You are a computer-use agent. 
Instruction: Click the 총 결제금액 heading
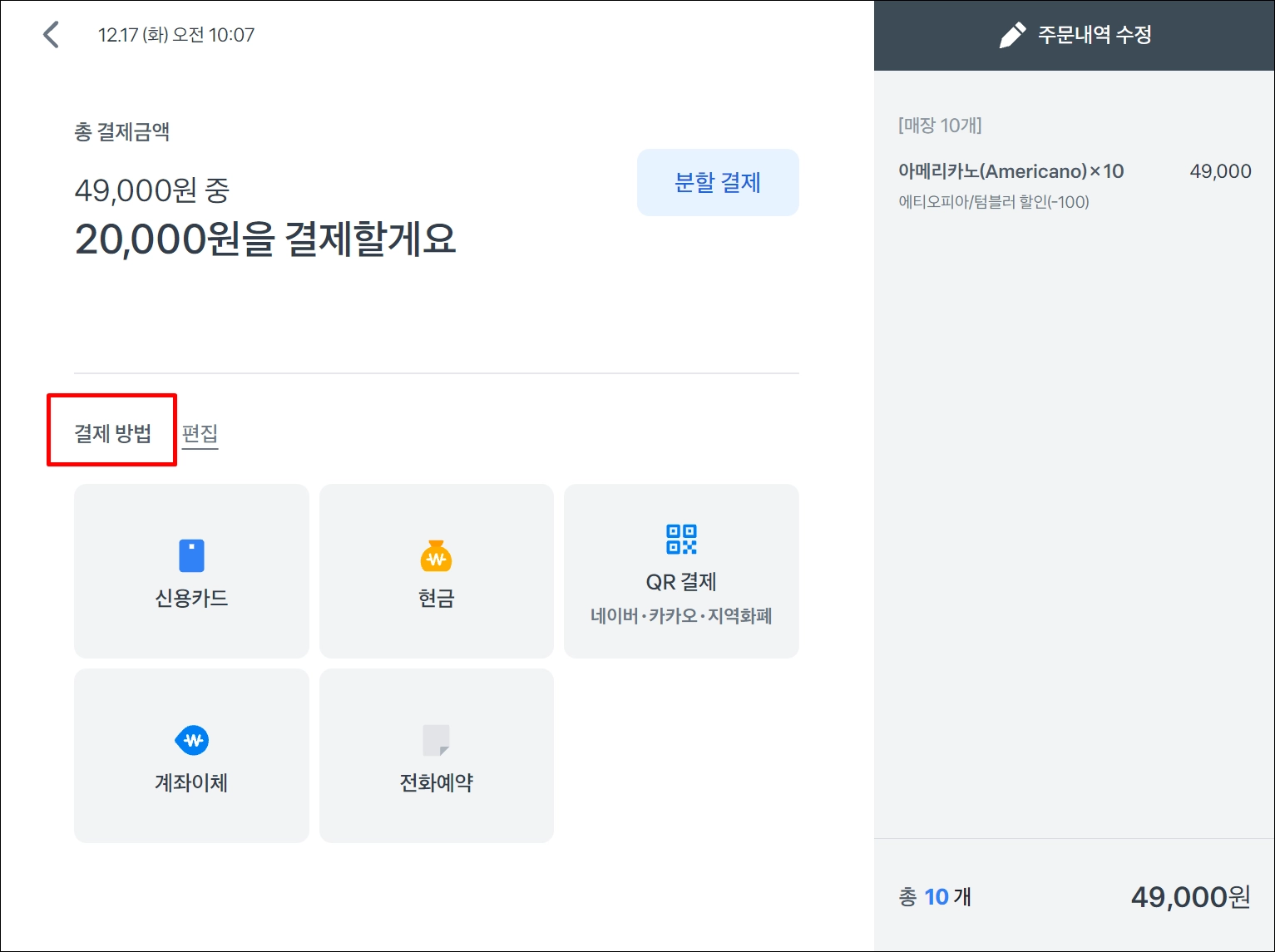[122, 131]
